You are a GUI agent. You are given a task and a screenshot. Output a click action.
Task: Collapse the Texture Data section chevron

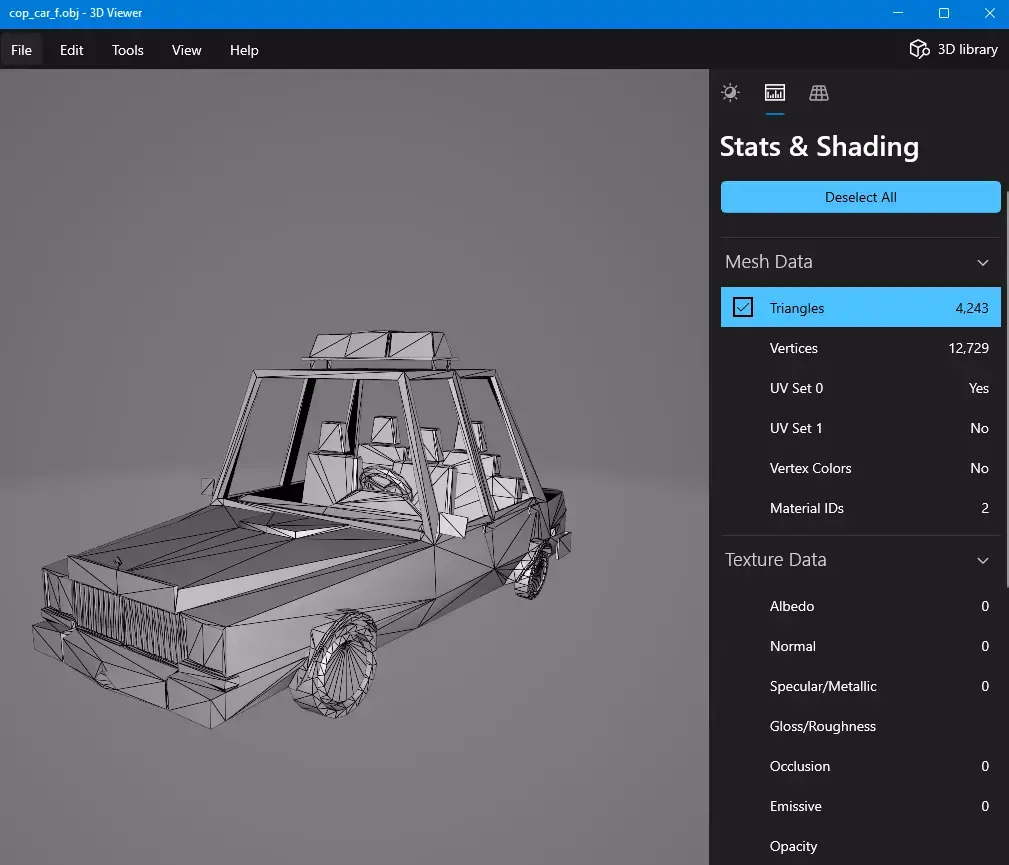(982, 560)
